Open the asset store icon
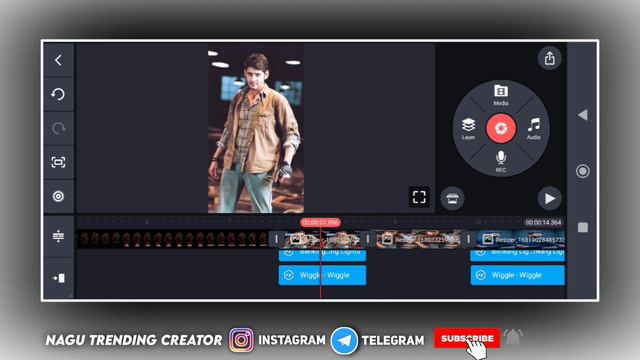The height and width of the screenshot is (360, 640). coord(452,199)
